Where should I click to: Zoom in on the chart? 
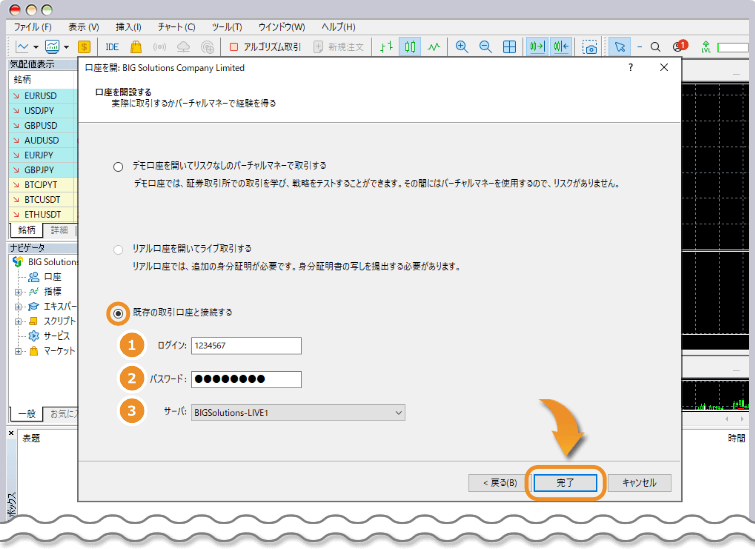(x=462, y=47)
